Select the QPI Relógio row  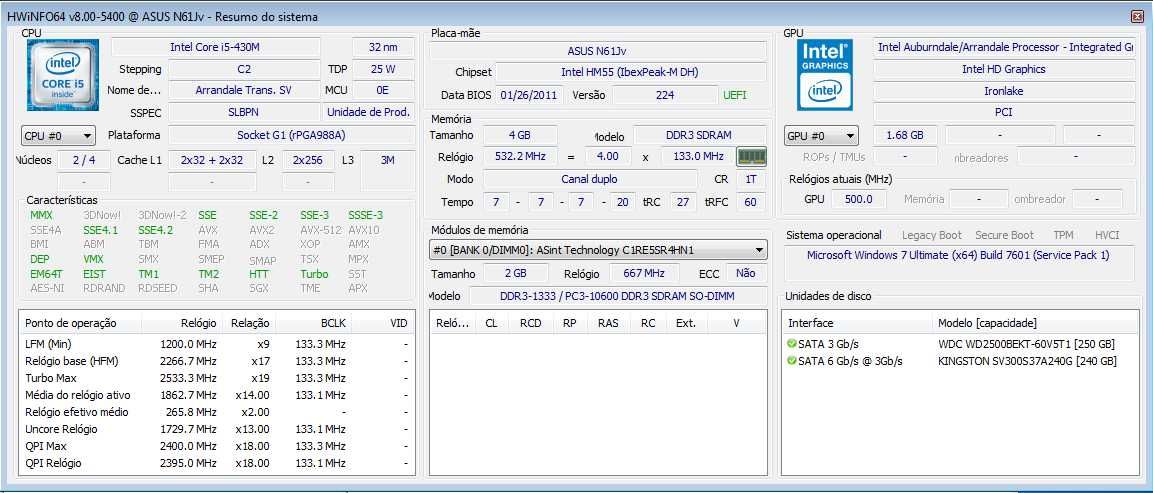(217, 463)
